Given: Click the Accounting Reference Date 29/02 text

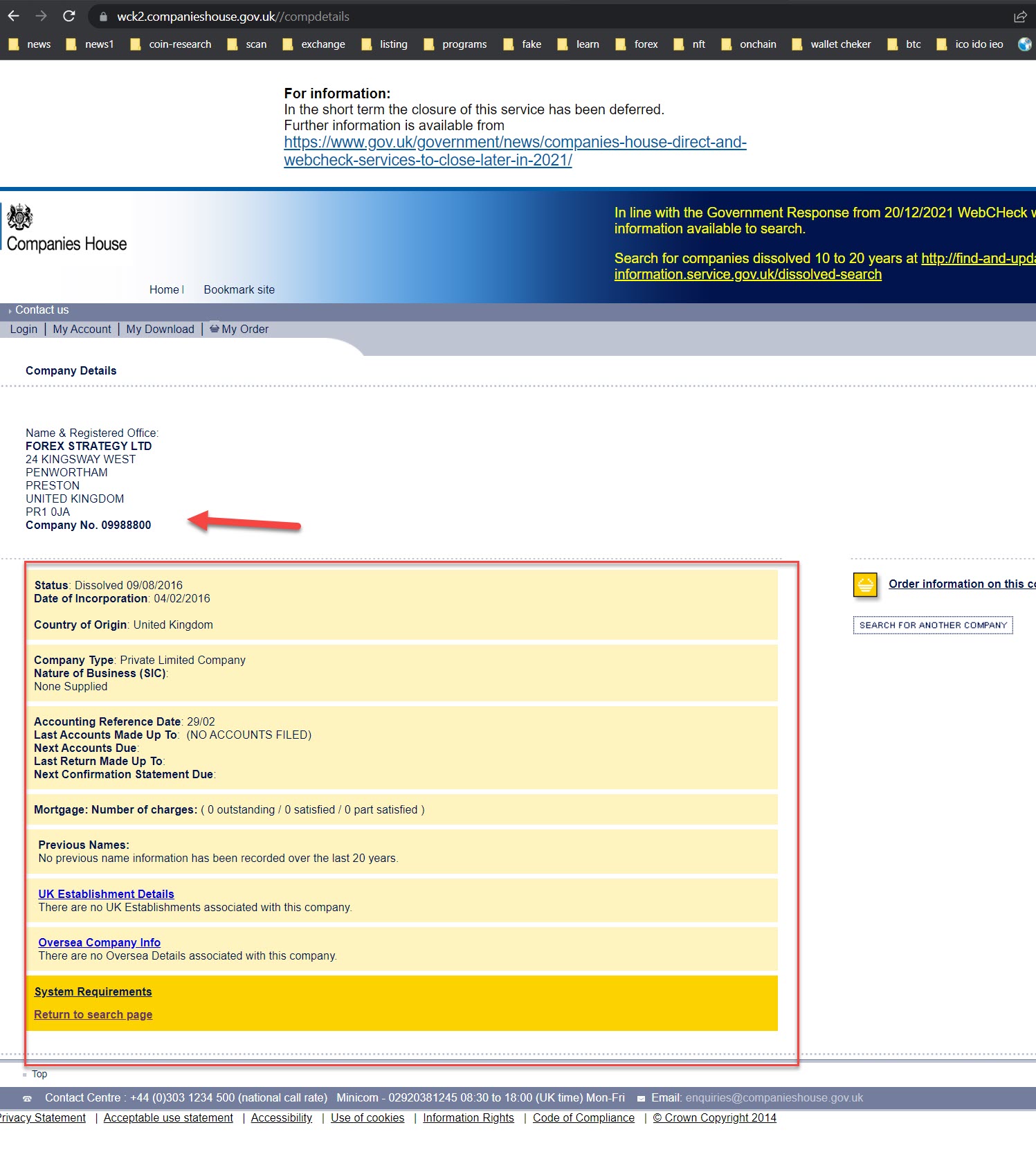Looking at the screenshot, I should point(125,721).
